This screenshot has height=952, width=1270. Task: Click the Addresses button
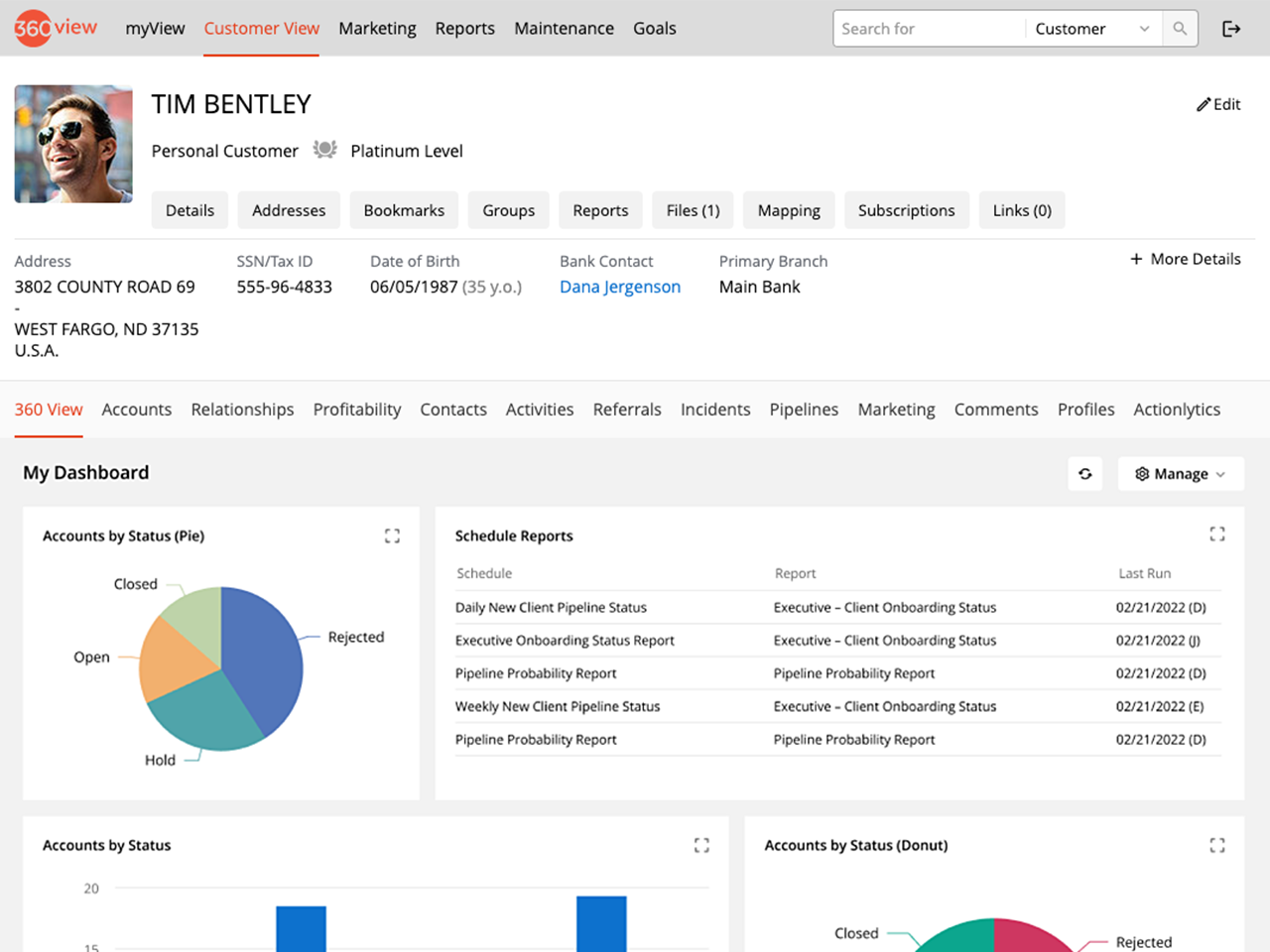point(289,210)
